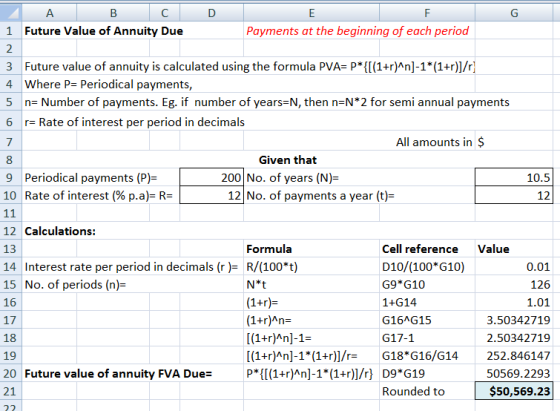Click the 'Rounded to' label

(413, 392)
